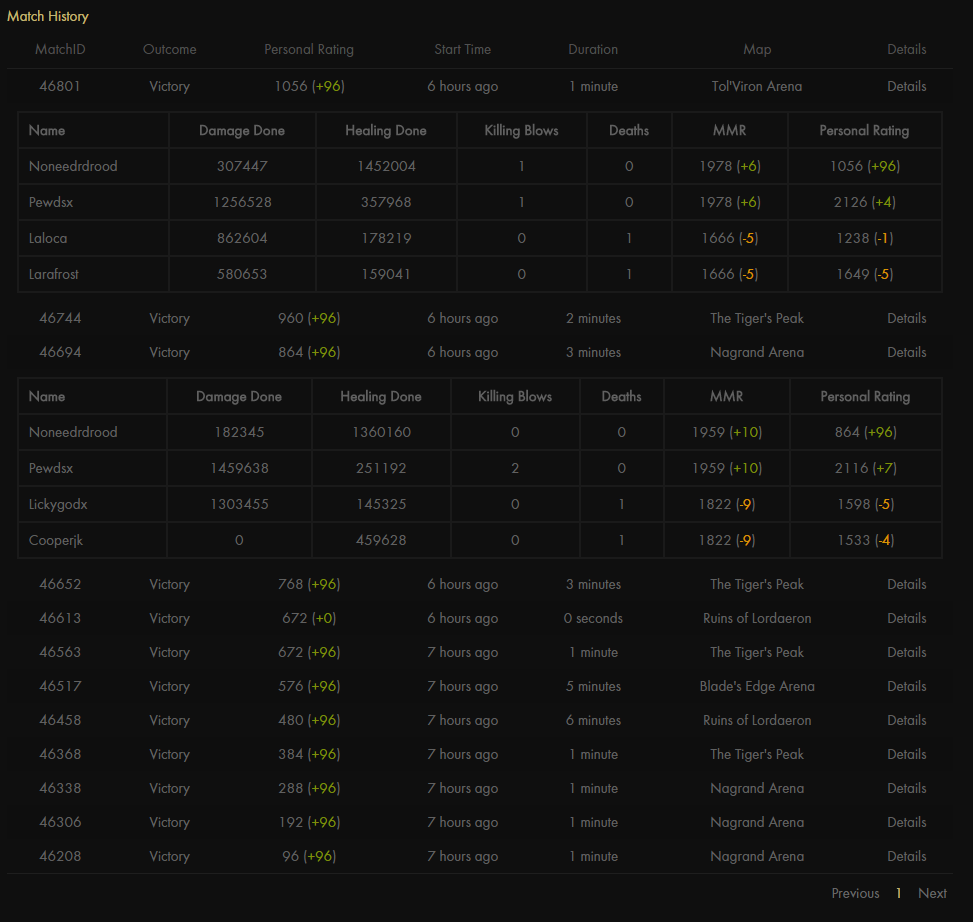Screen dimensions: 973x922
Task: Click duration '5 minutes'
Action: 593,686
